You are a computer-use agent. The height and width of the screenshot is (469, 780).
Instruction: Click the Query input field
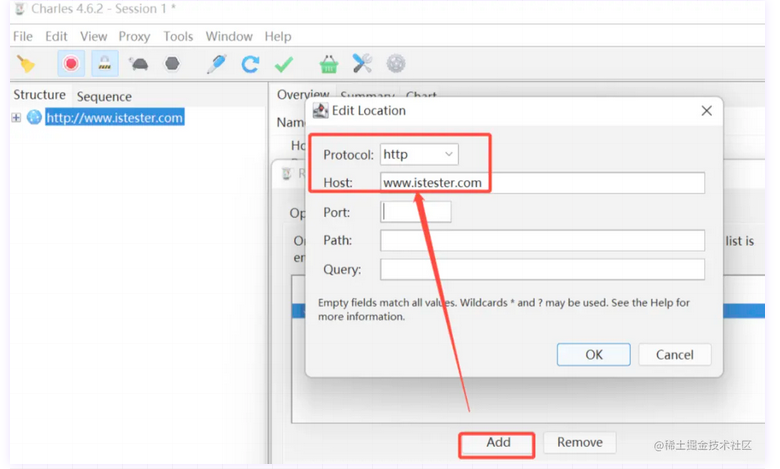click(x=542, y=269)
